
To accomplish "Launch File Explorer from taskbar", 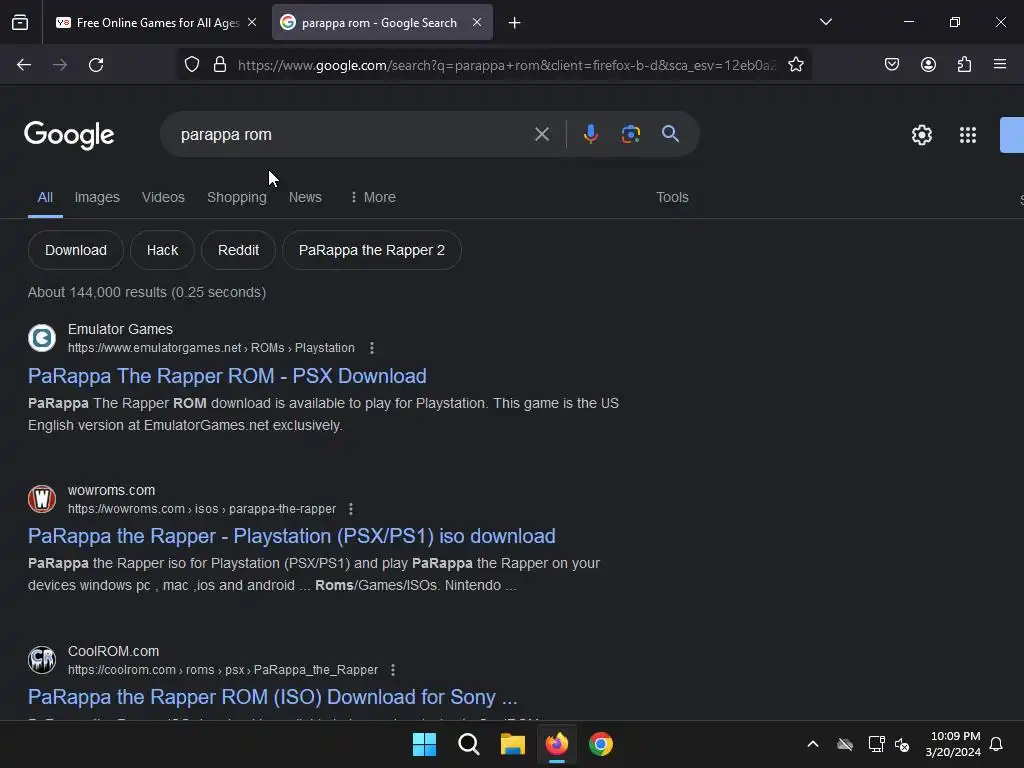I will tap(513, 744).
